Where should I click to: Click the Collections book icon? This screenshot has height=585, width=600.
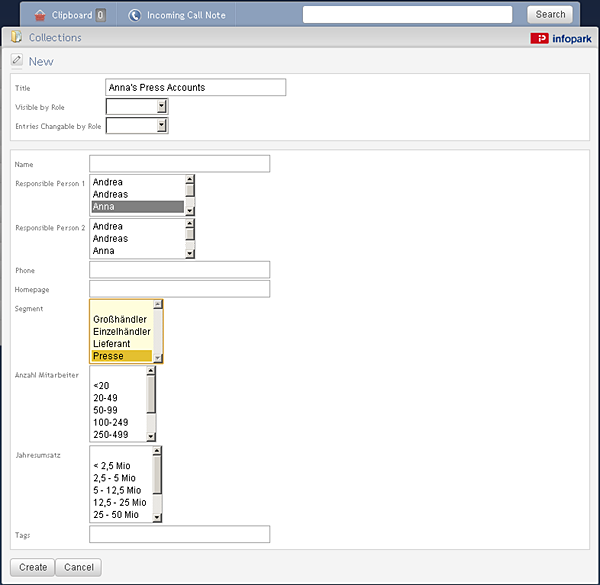click(x=16, y=37)
